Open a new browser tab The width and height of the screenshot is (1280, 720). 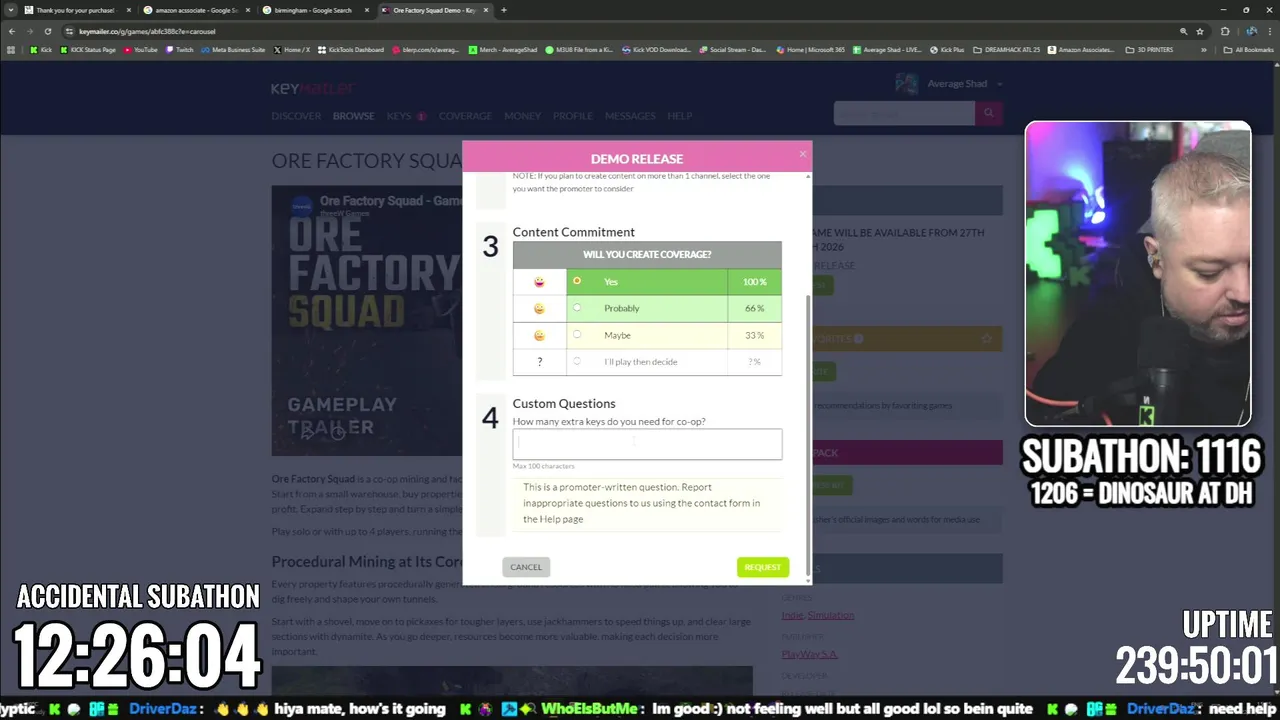pyautogui.click(x=503, y=10)
